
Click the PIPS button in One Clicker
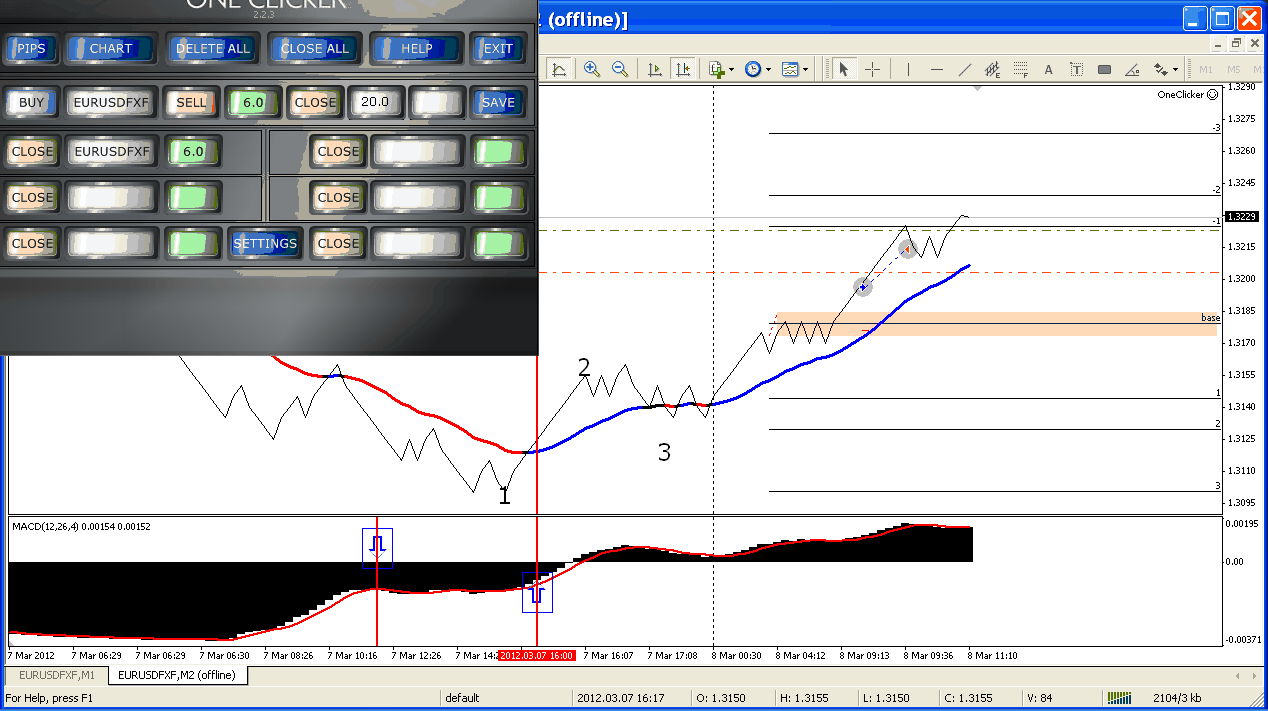[31, 48]
